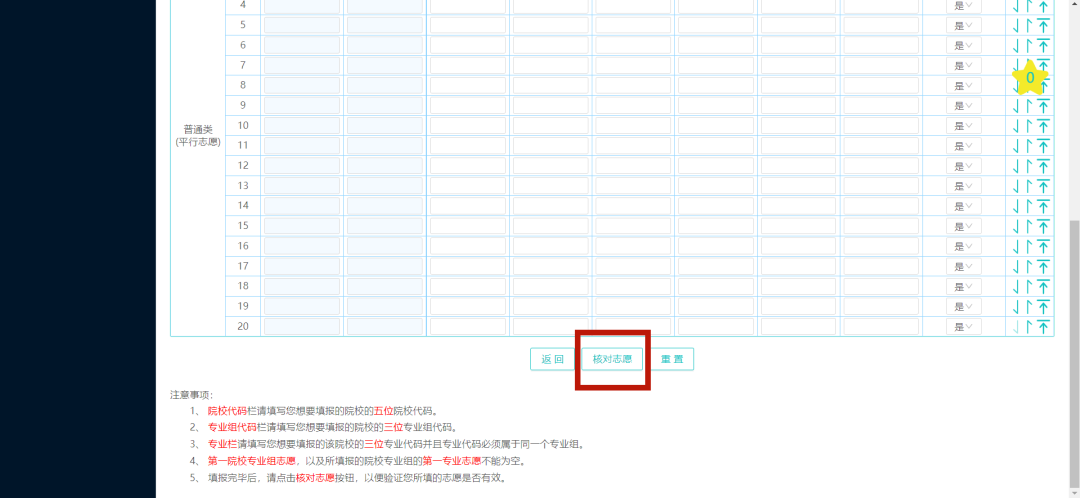Expand the 是 dropdown in row 20
This screenshot has height=498, width=1080.
[x=964, y=327]
